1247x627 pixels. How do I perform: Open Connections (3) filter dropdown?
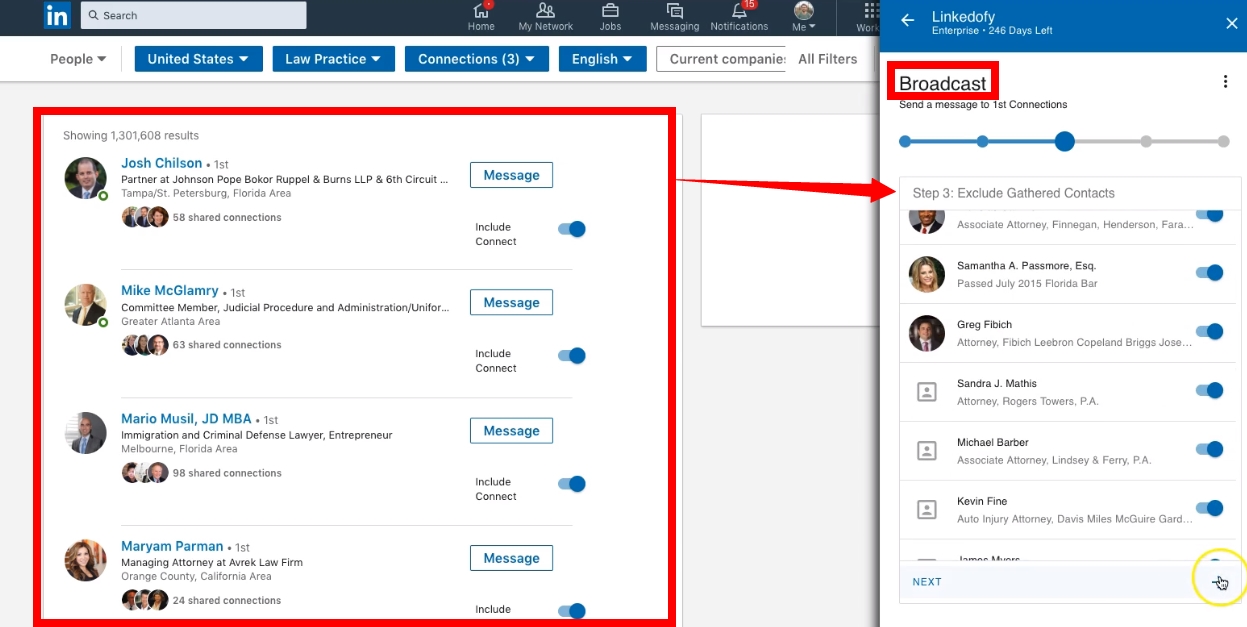pyautogui.click(x=476, y=59)
